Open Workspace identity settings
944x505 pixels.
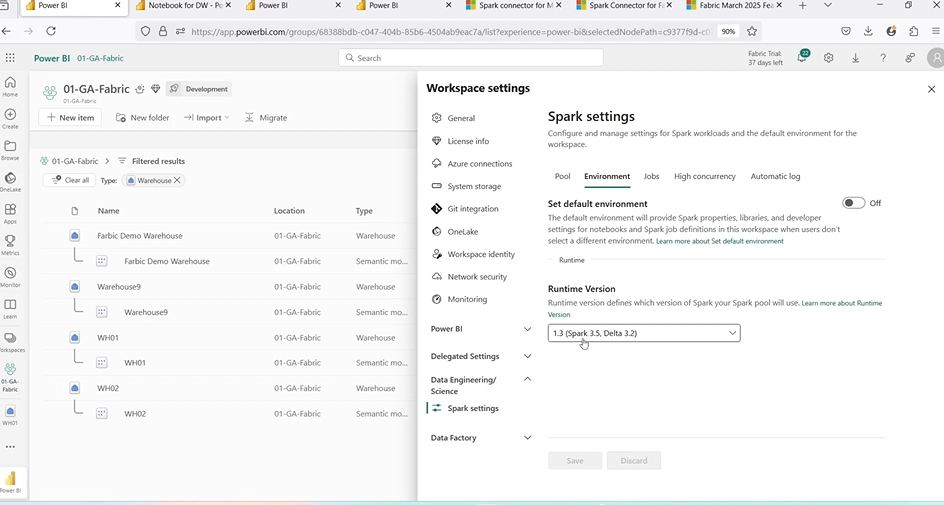click(481, 254)
